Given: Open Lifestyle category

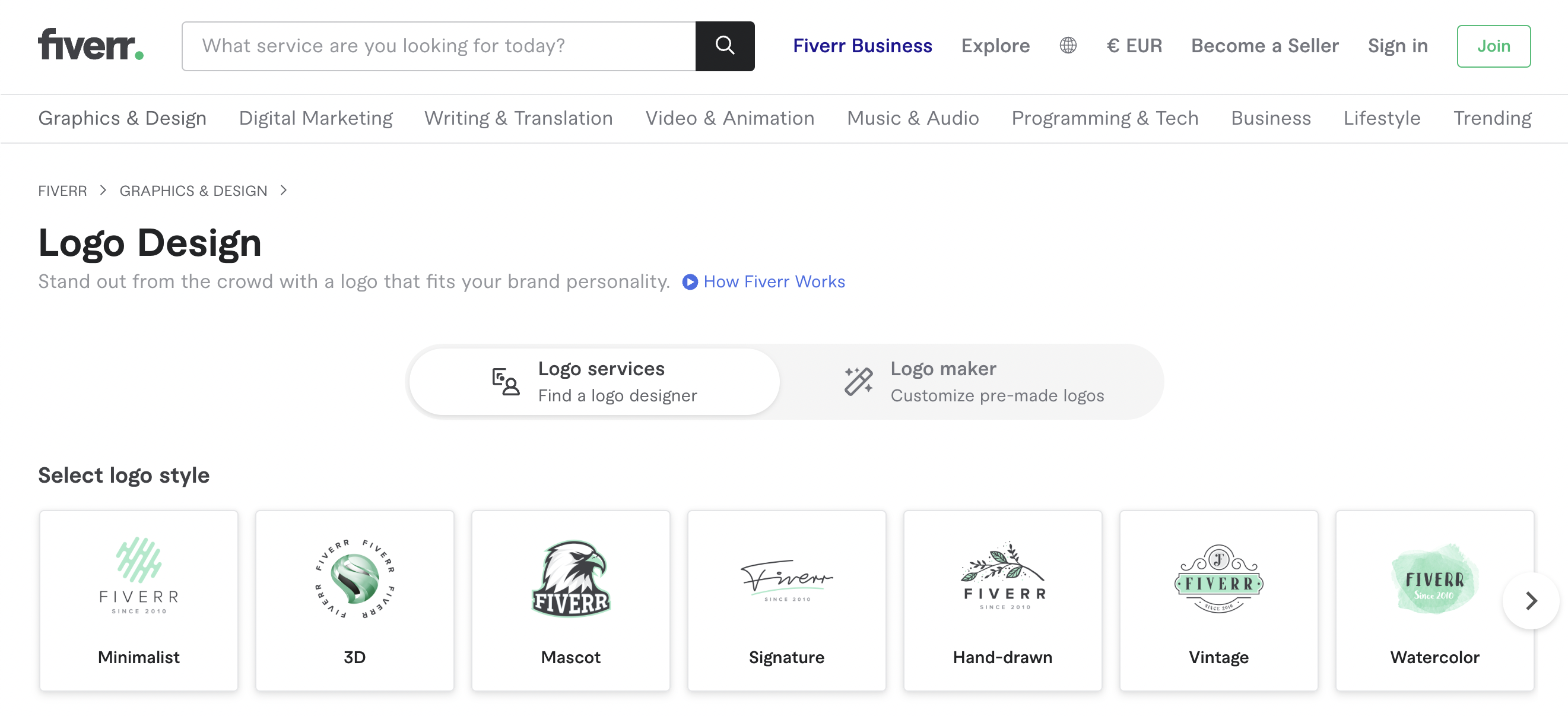Looking at the screenshot, I should (1382, 118).
